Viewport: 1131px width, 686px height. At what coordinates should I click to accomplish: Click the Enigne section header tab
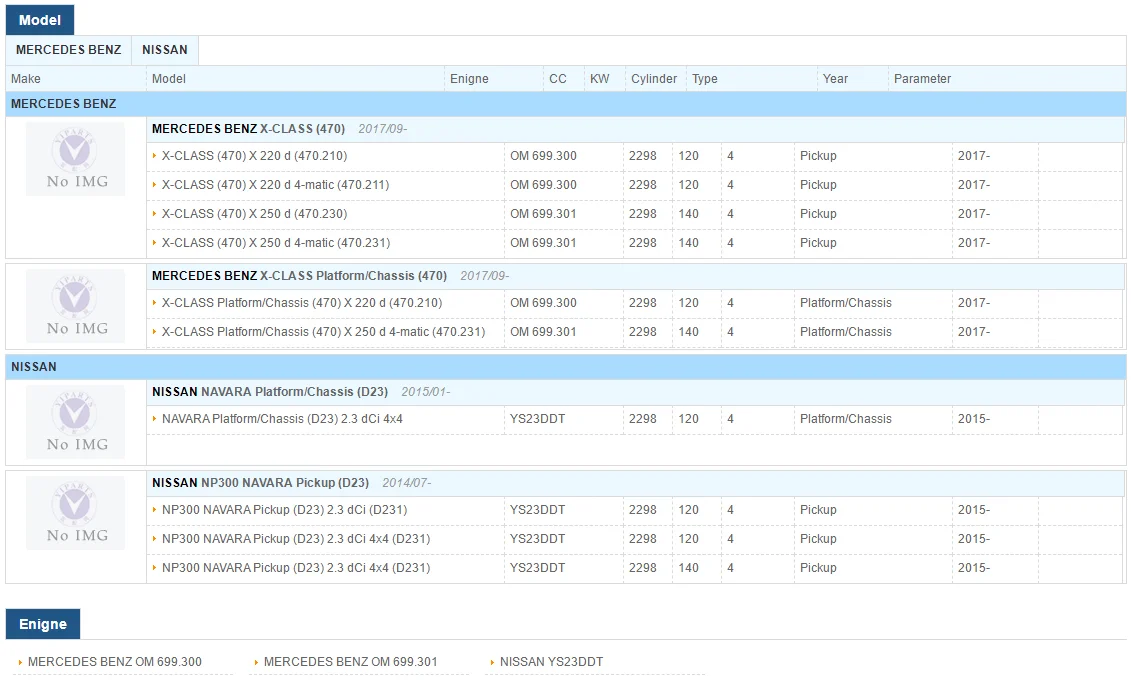[43, 624]
